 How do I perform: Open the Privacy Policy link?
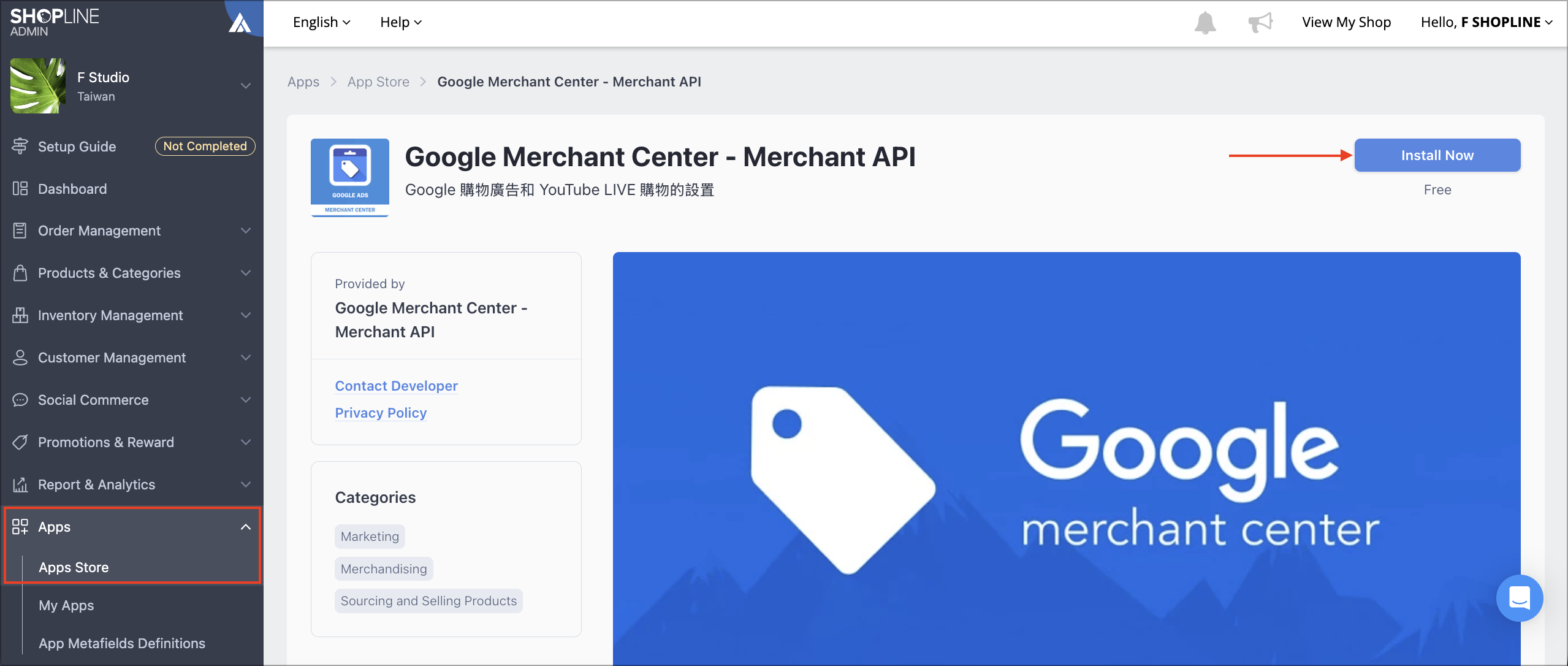pyautogui.click(x=381, y=413)
